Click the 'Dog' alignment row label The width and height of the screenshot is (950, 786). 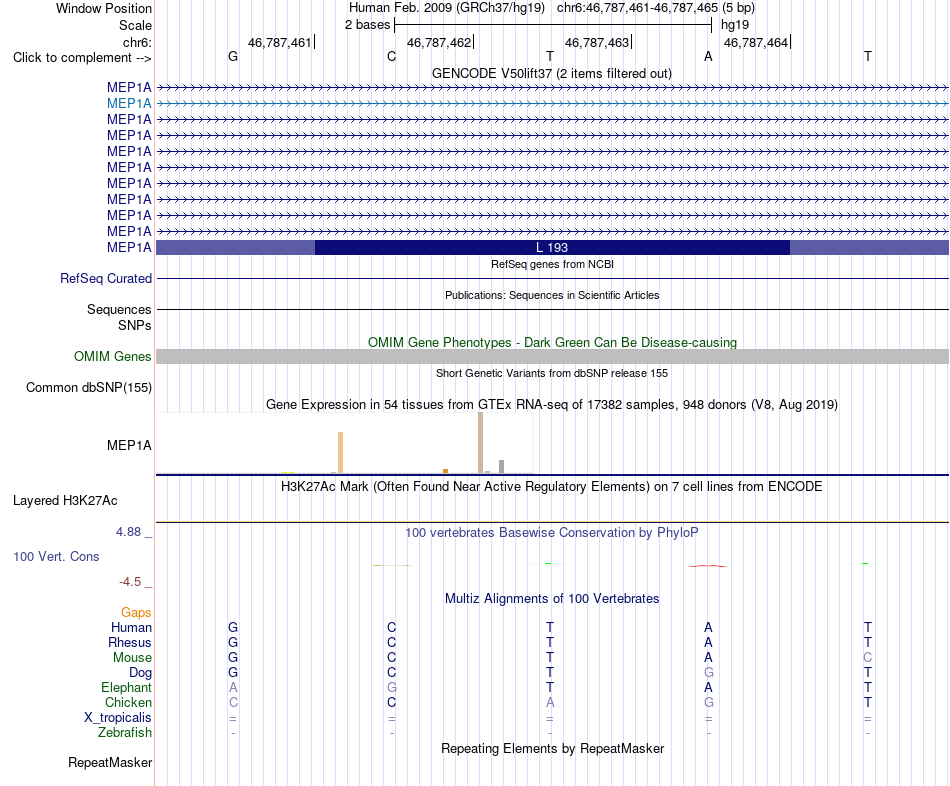point(141,673)
